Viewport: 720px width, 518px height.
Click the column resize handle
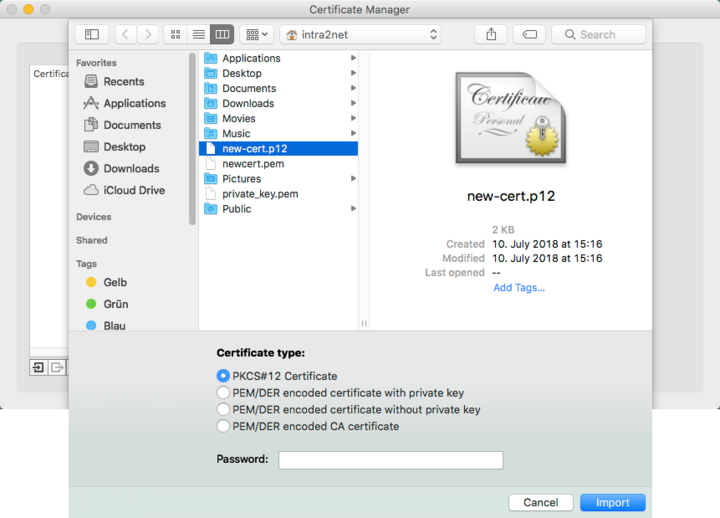click(364, 323)
